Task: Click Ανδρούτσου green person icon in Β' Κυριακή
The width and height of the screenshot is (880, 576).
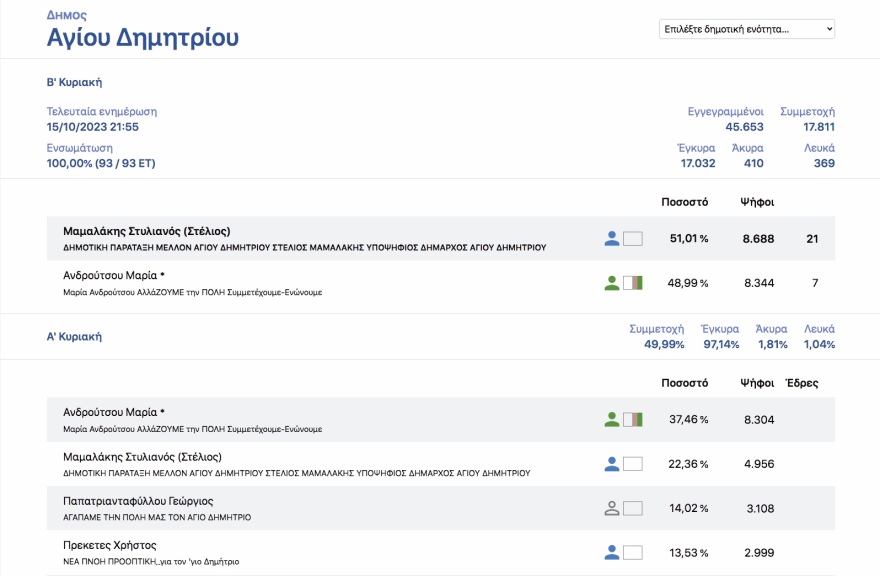Action: coord(612,283)
